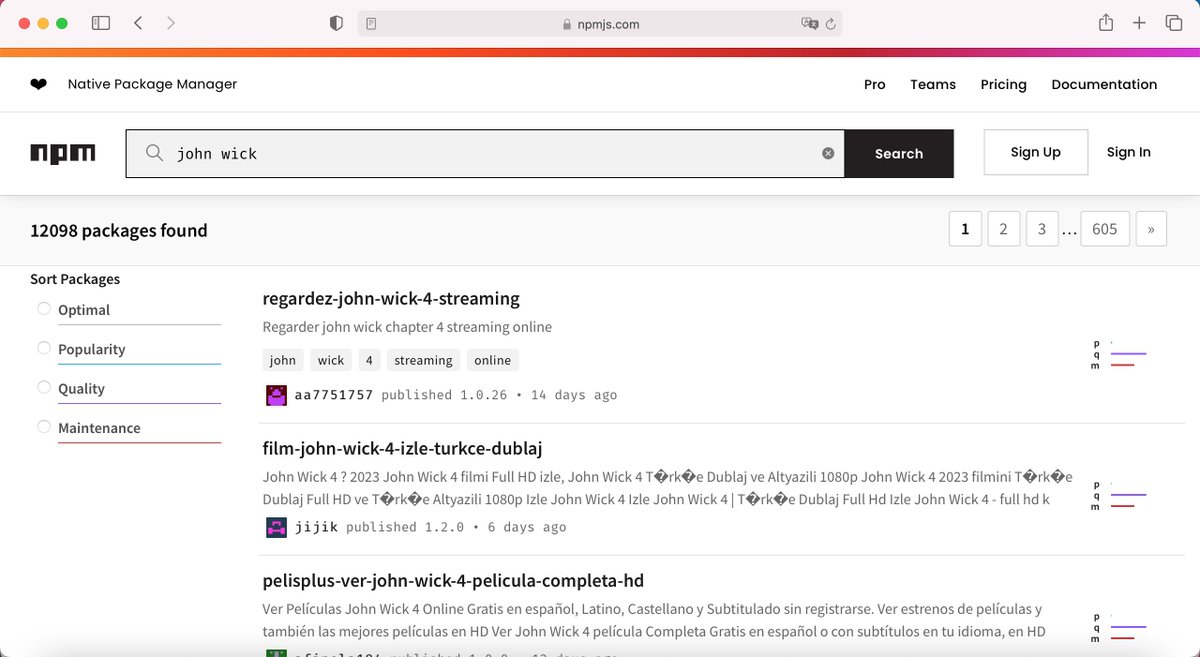
Task: Open the Teams menu item
Action: tap(933, 85)
